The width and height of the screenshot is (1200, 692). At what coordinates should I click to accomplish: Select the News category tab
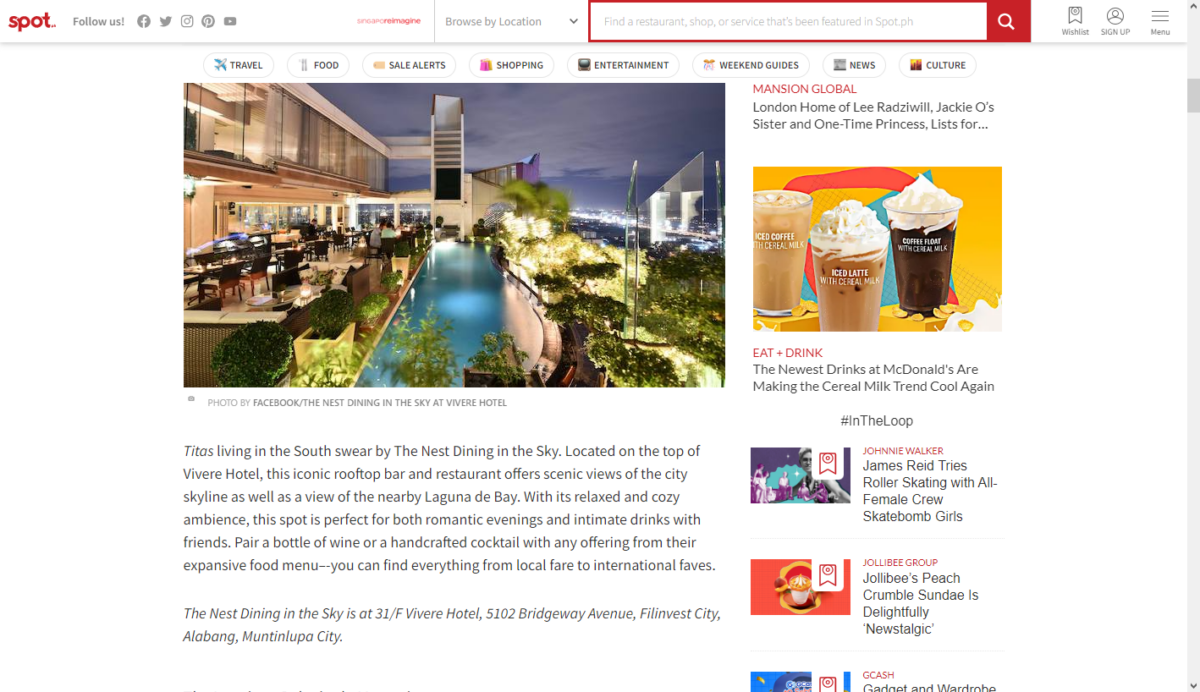pos(854,65)
